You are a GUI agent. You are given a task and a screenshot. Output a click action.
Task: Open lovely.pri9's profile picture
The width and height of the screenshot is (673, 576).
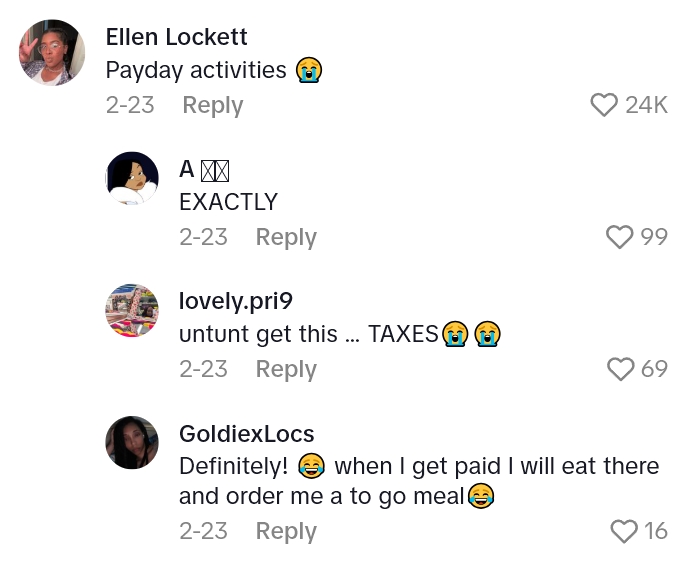132,310
